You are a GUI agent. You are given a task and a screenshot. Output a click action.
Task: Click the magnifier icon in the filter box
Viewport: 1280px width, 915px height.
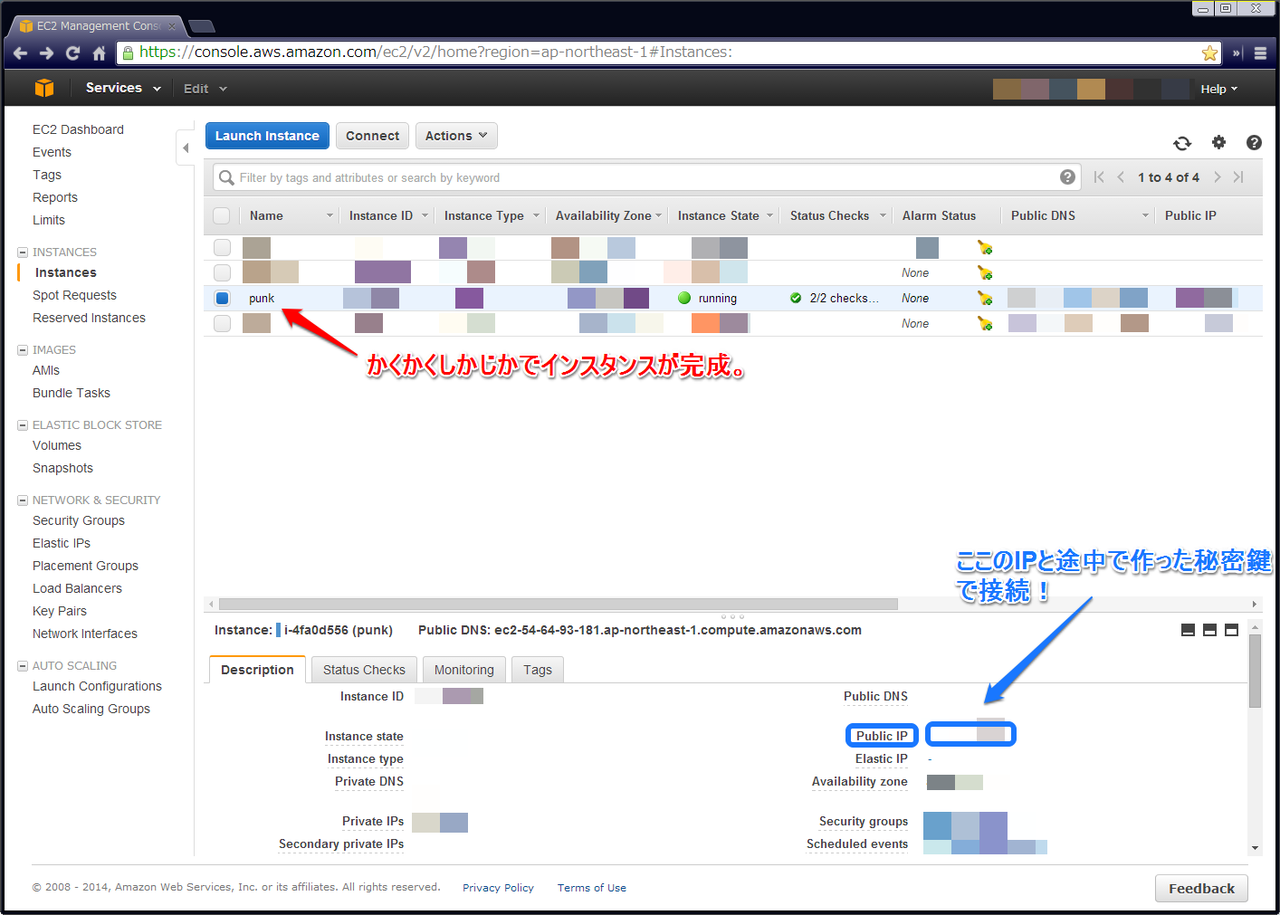(226, 178)
